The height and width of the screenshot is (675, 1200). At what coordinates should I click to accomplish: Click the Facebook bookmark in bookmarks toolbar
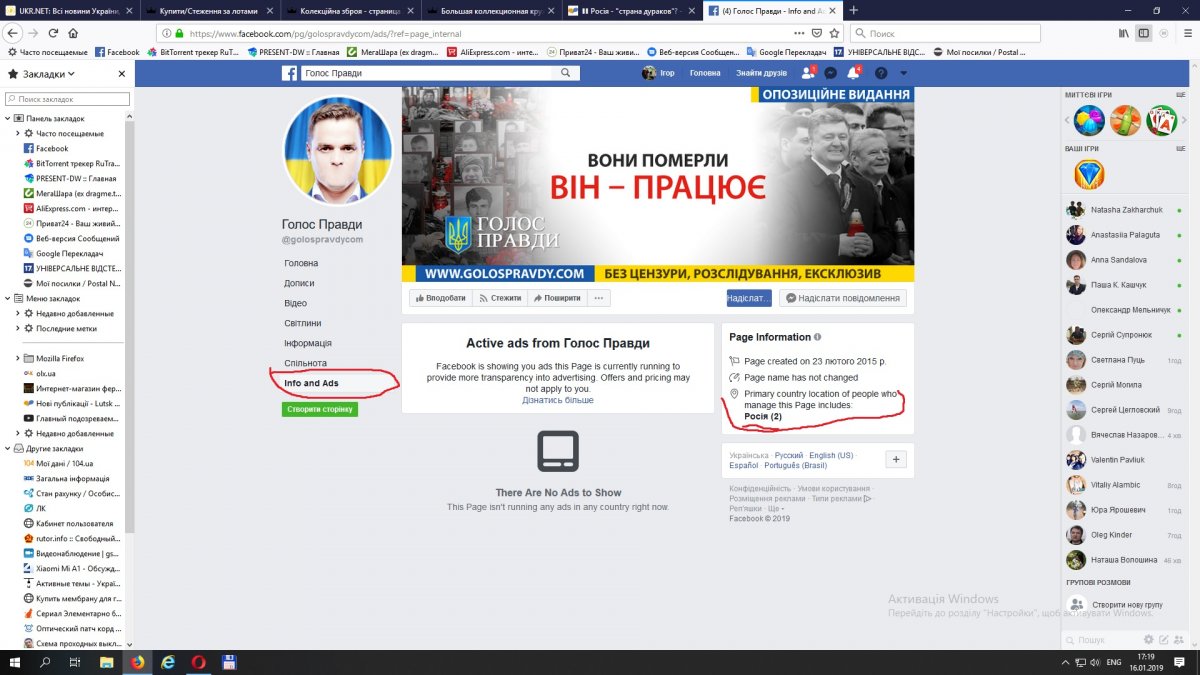117,52
